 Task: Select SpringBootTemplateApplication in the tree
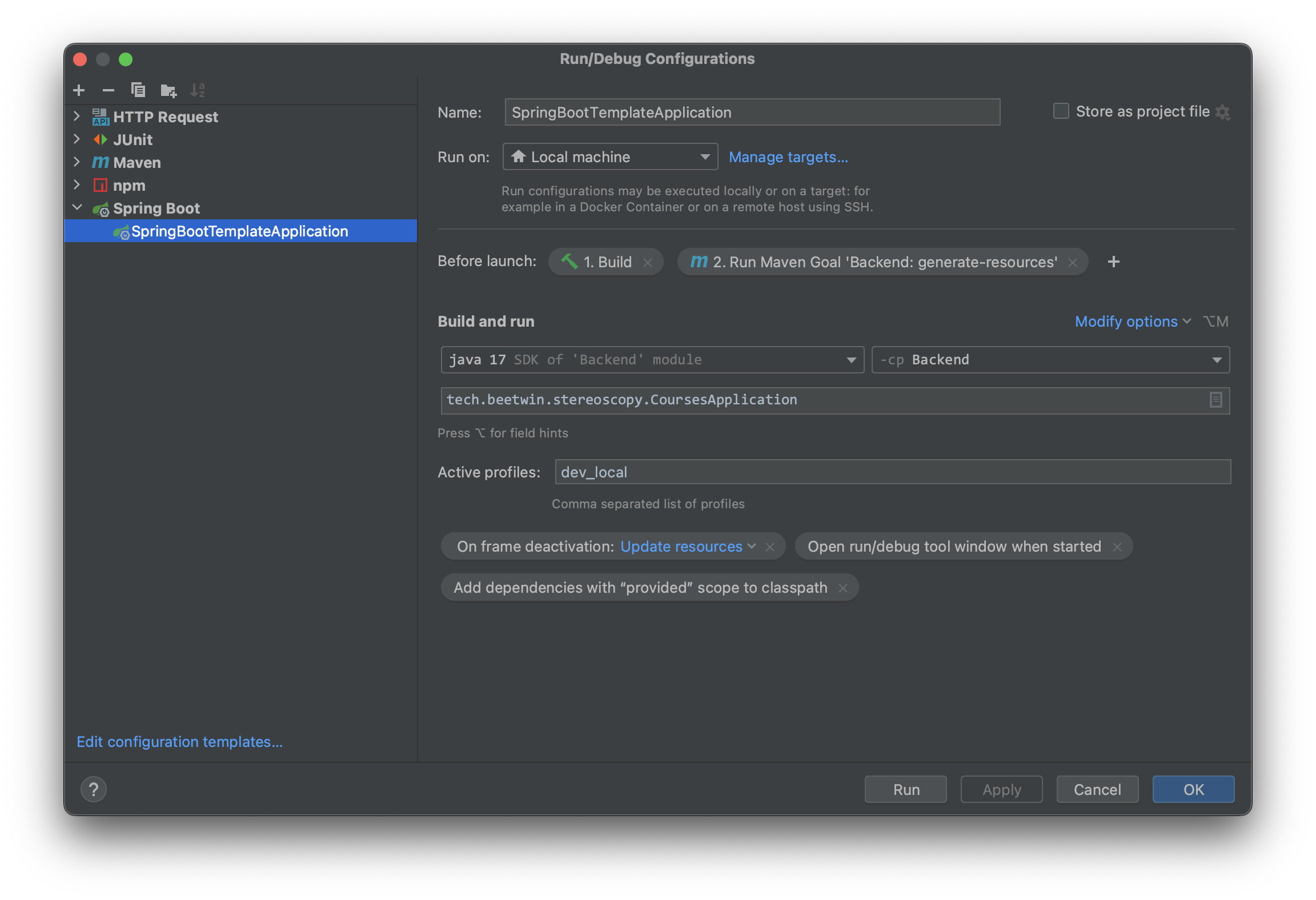pos(240,231)
